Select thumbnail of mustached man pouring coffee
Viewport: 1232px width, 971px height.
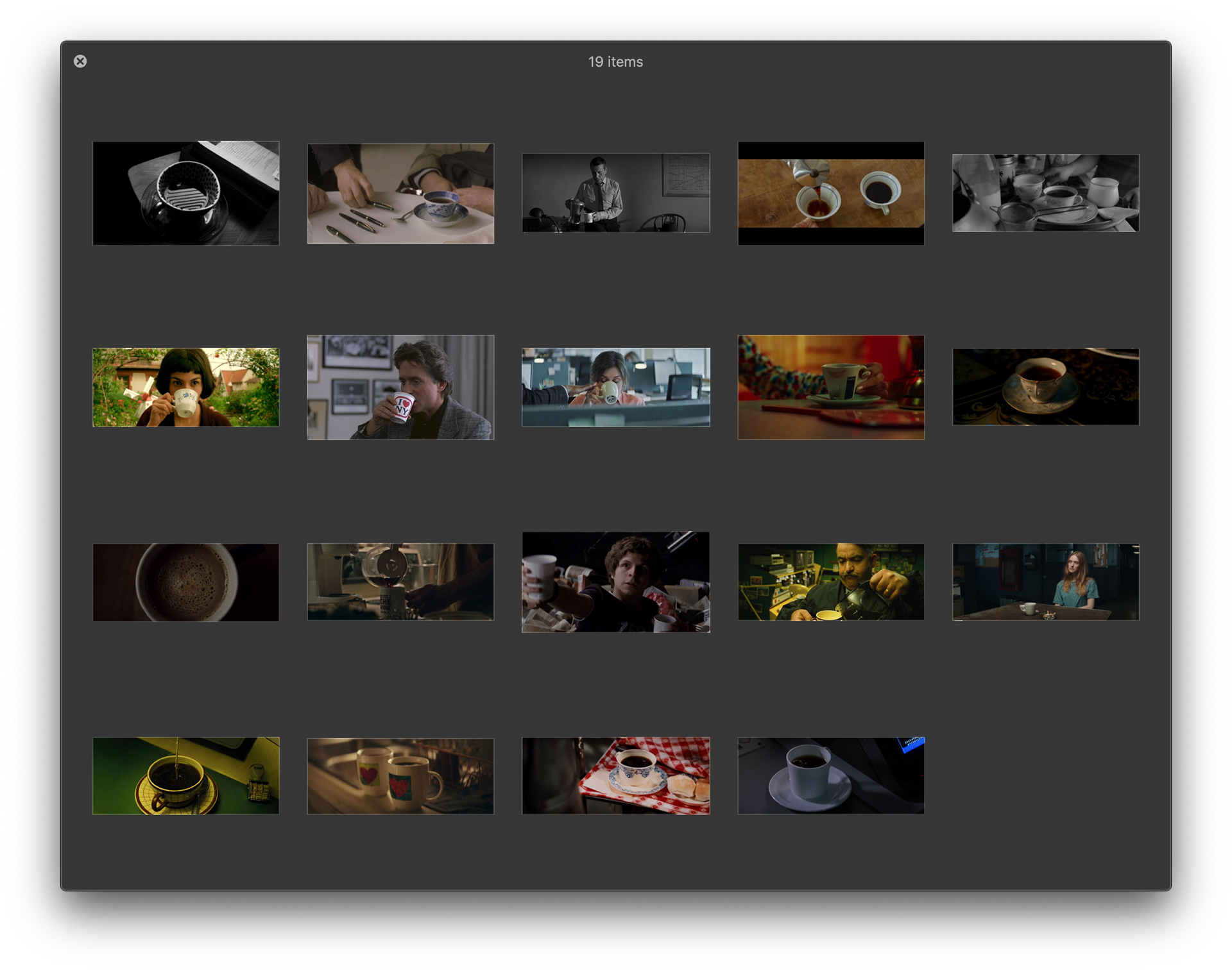(831, 582)
